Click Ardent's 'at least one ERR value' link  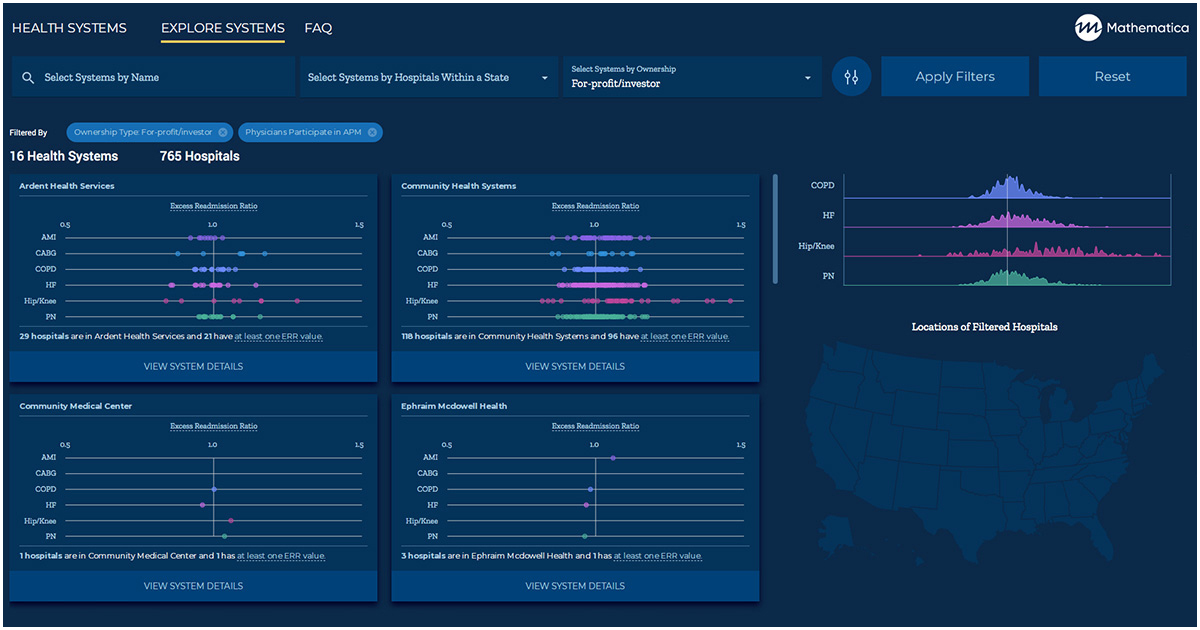[x=280, y=337]
